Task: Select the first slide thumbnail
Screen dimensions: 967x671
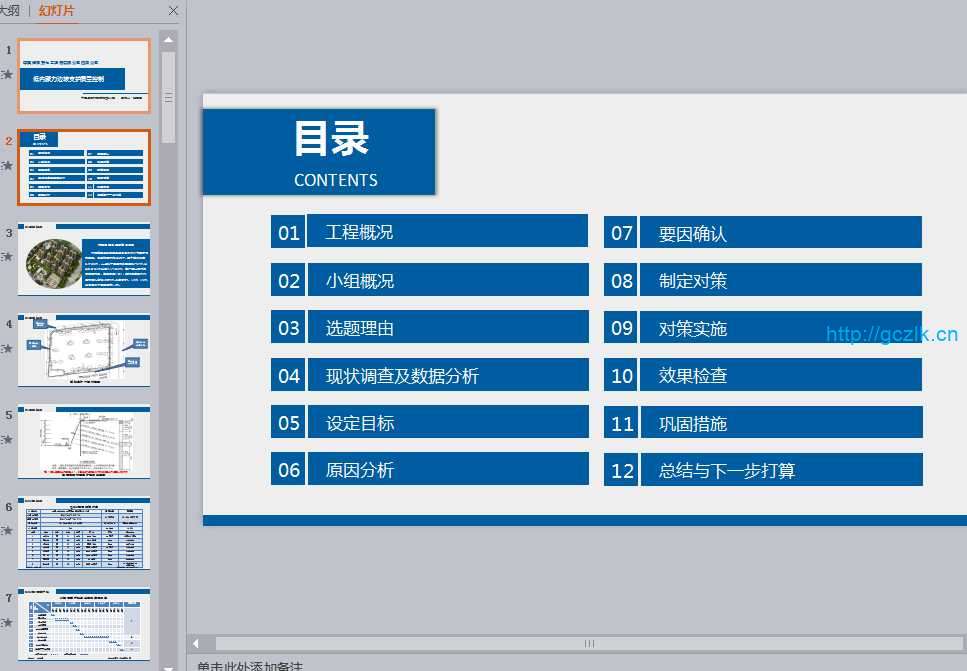Action: [84, 76]
